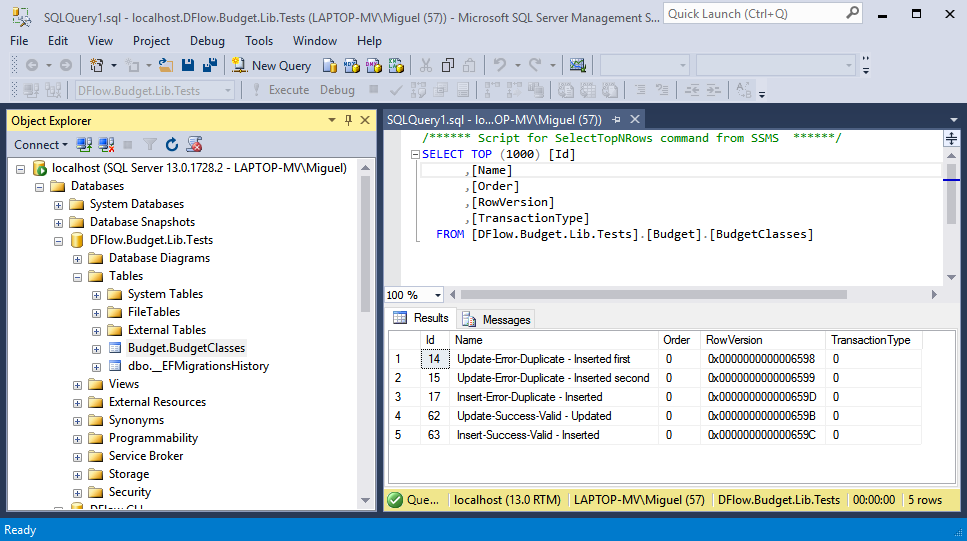The height and width of the screenshot is (541, 967).
Task: Click the Parse checkmark icon
Action: (396, 91)
